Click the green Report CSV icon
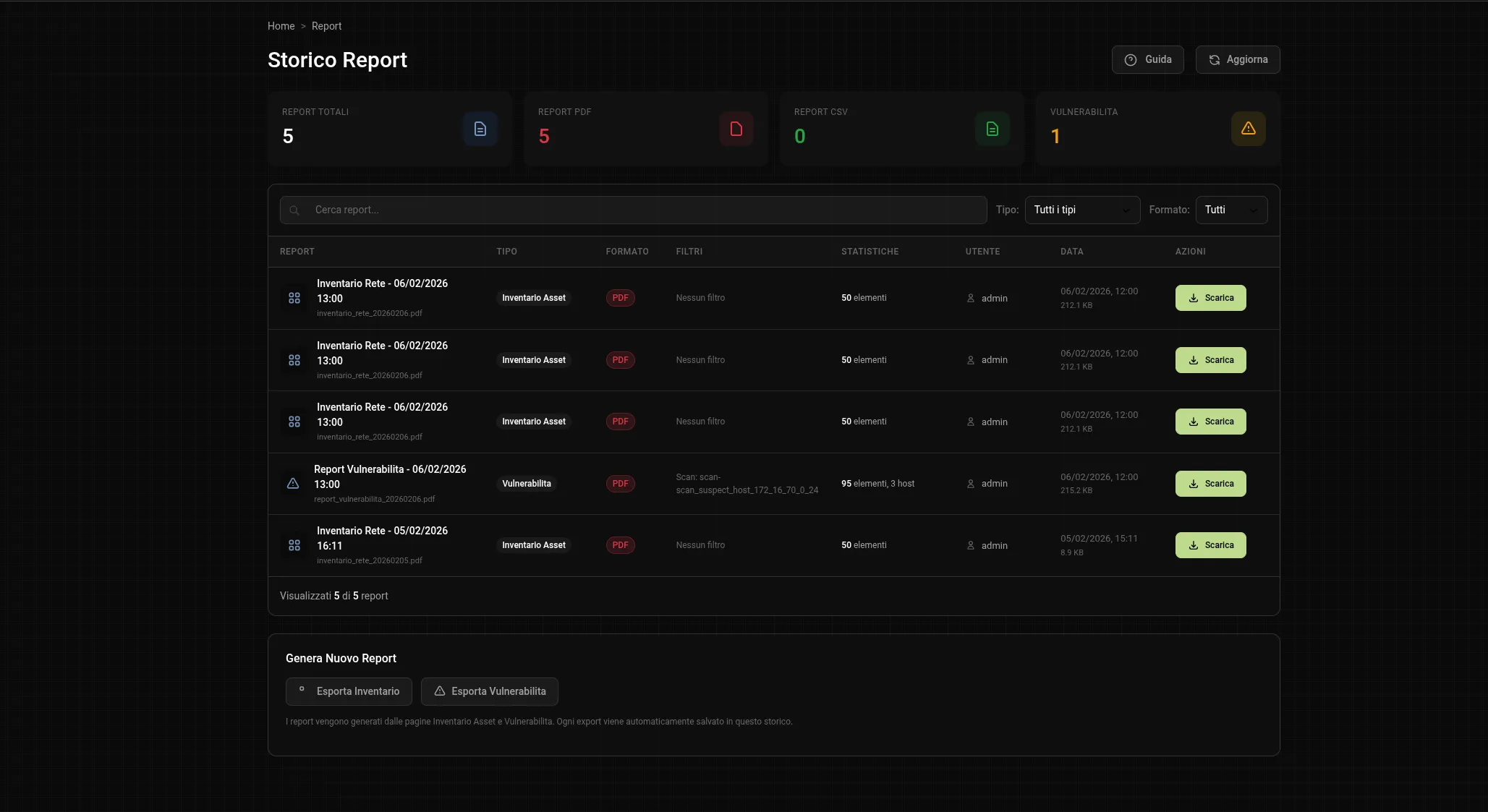Viewport: 1488px width, 812px height. [x=992, y=129]
